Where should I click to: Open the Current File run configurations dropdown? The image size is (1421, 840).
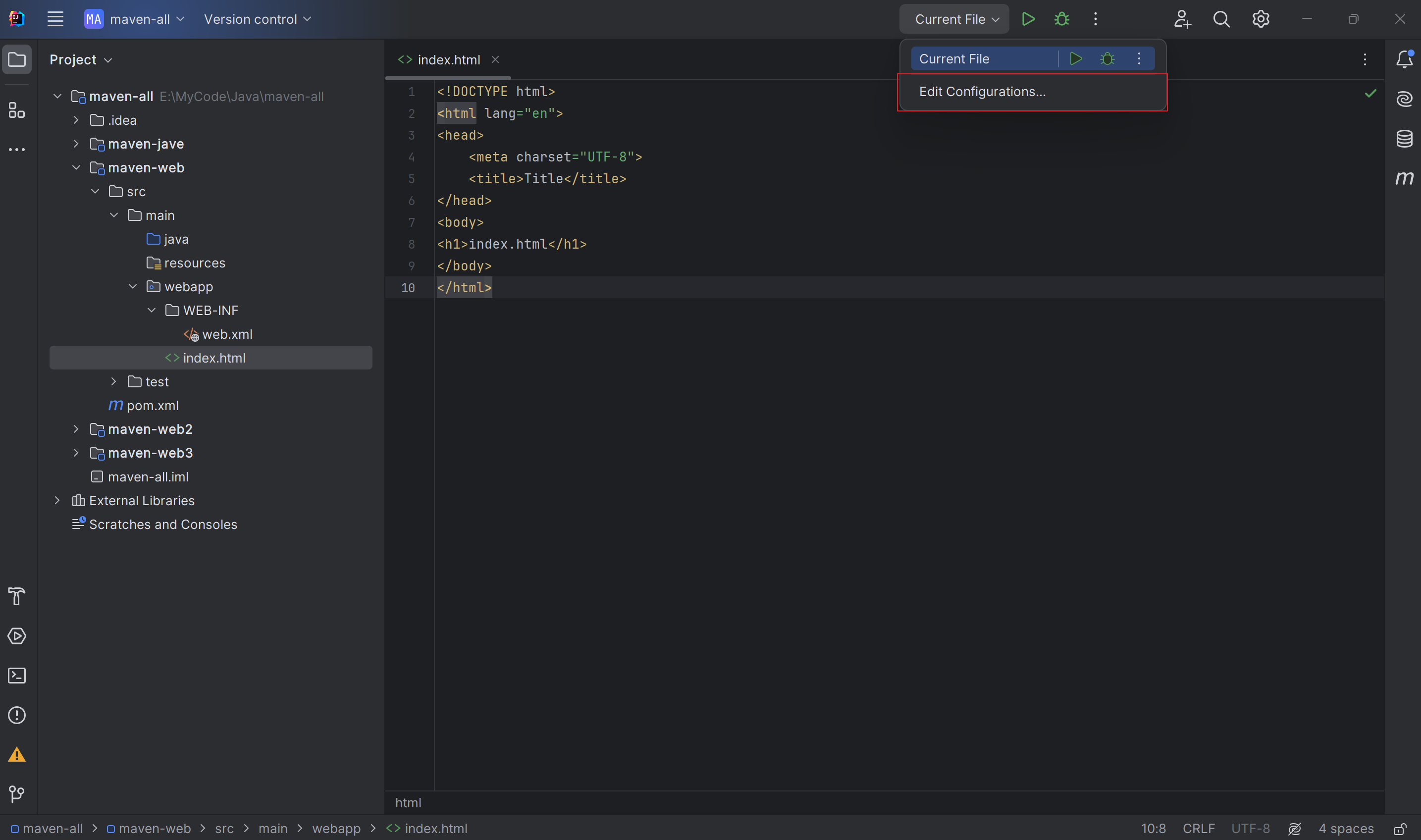pos(953,19)
